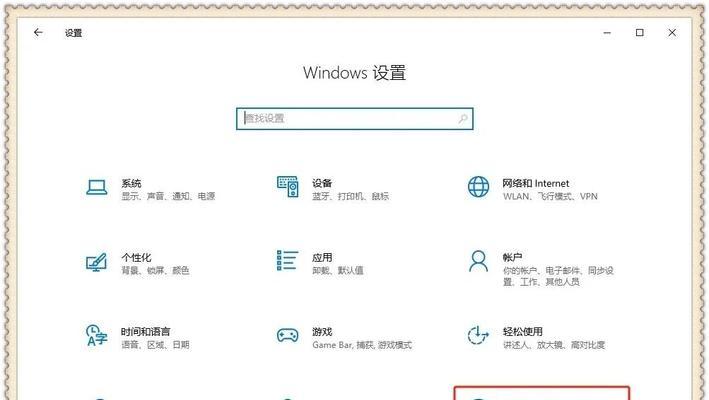Image resolution: width=709 pixels, height=400 pixels.
Task: Select the 时间和语言 category label
Action: click(146, 331)
